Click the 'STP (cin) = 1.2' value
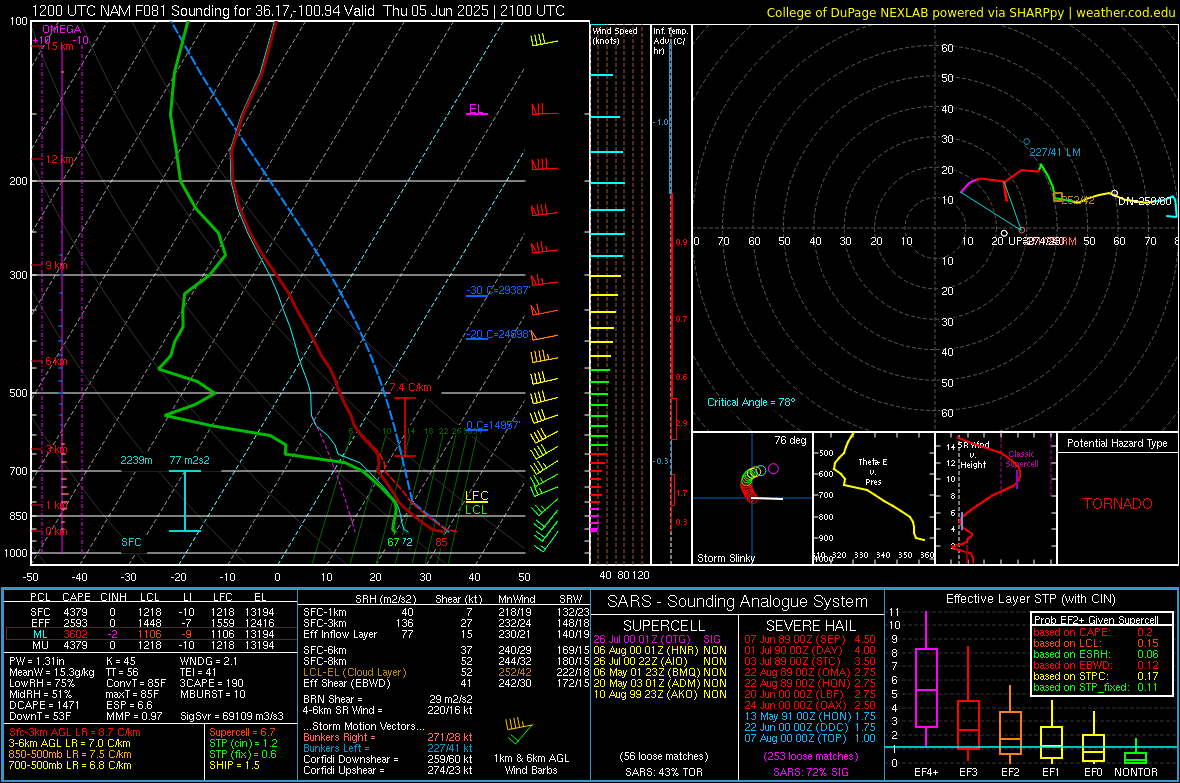Image resolution: width=1180 pixels, height=783 pixels. pyautogui.click(x=243, y=743)
